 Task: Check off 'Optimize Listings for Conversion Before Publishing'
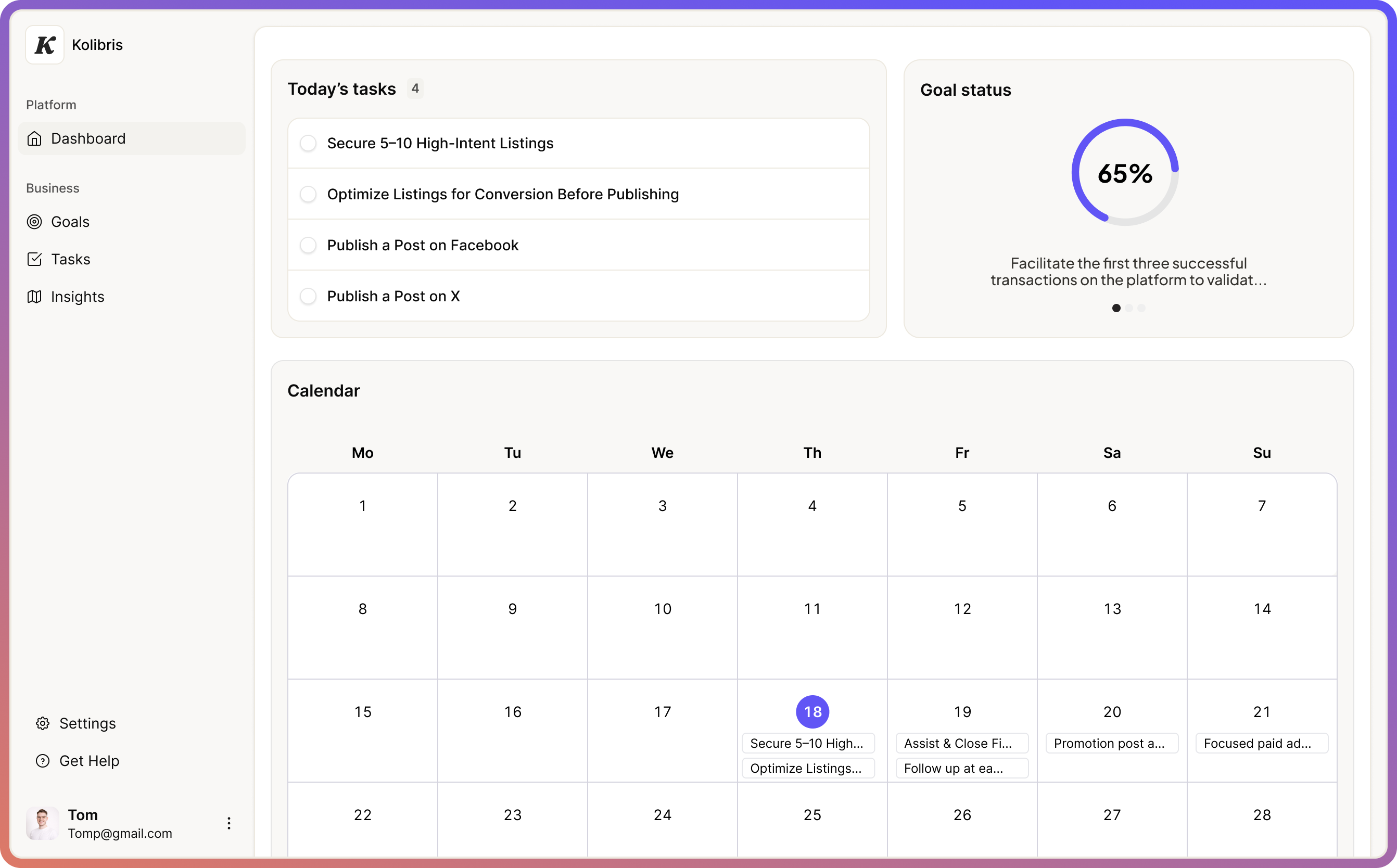308,194
